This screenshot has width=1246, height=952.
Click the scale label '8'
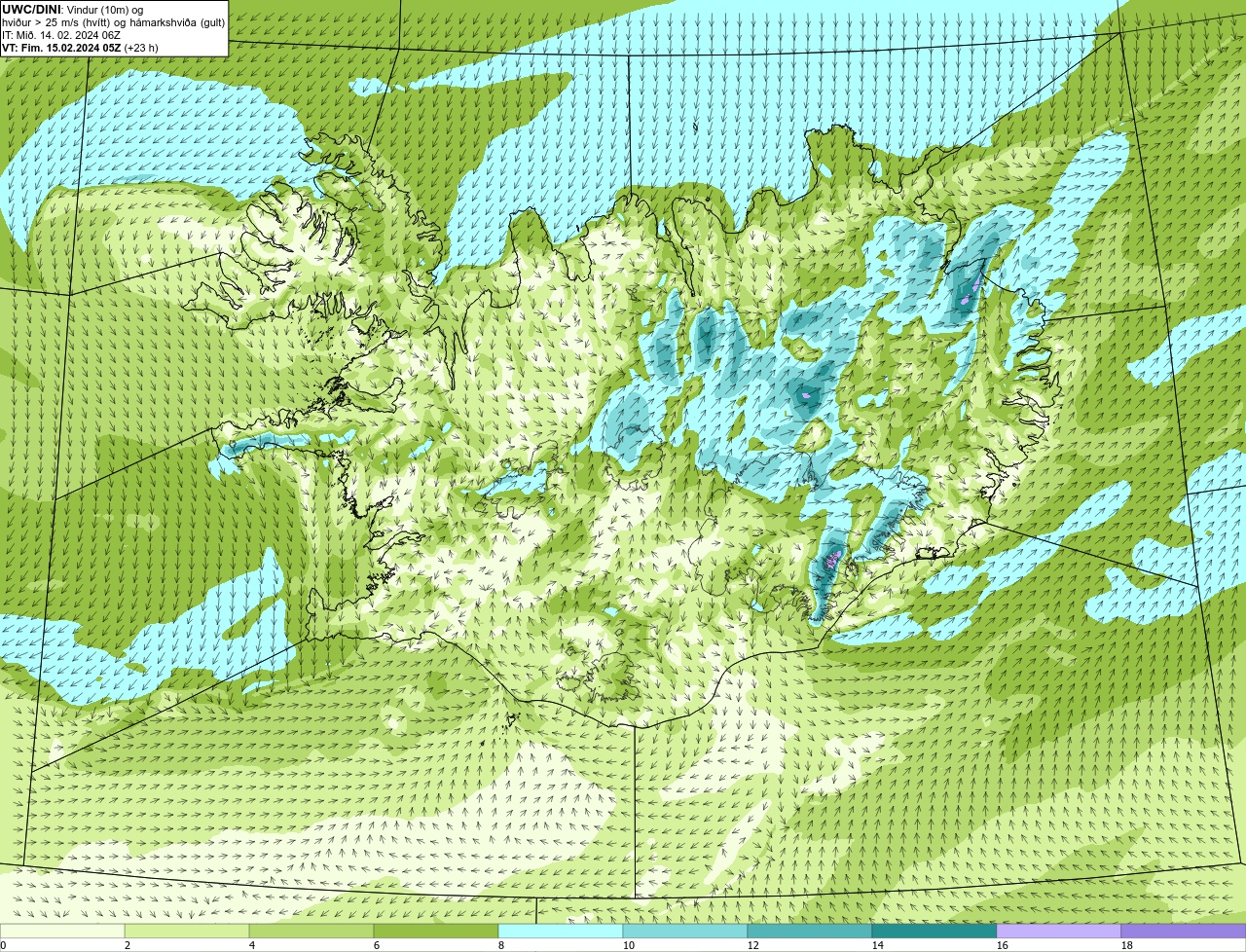click(x=501, y=945)
